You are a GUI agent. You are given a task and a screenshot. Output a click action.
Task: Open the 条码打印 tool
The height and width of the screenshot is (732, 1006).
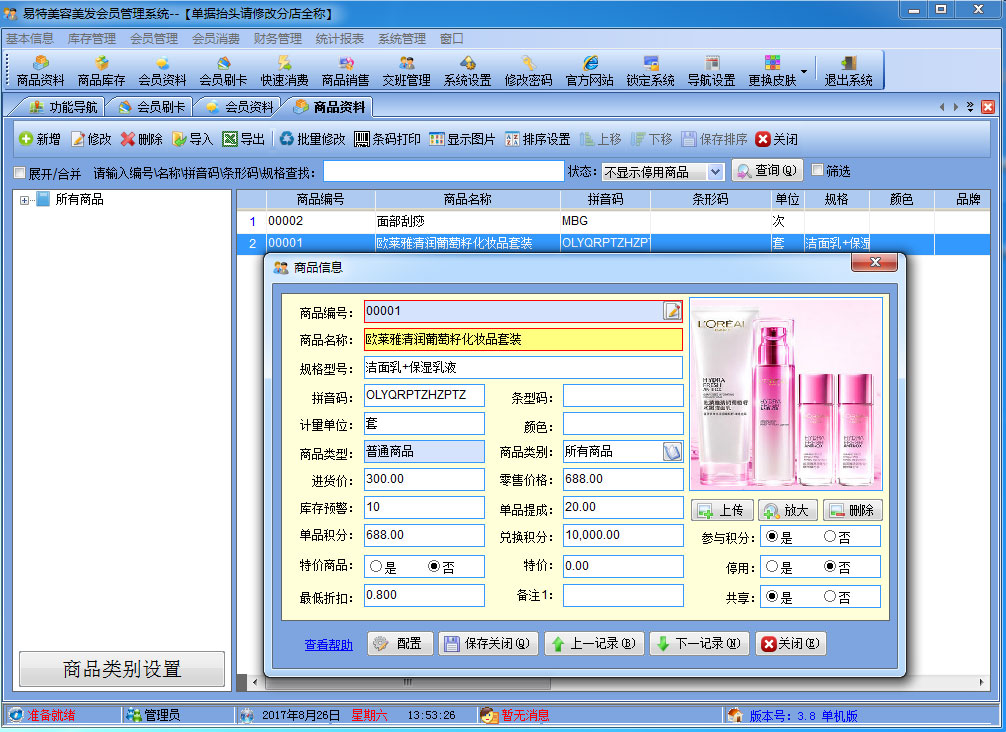point(388,139)
